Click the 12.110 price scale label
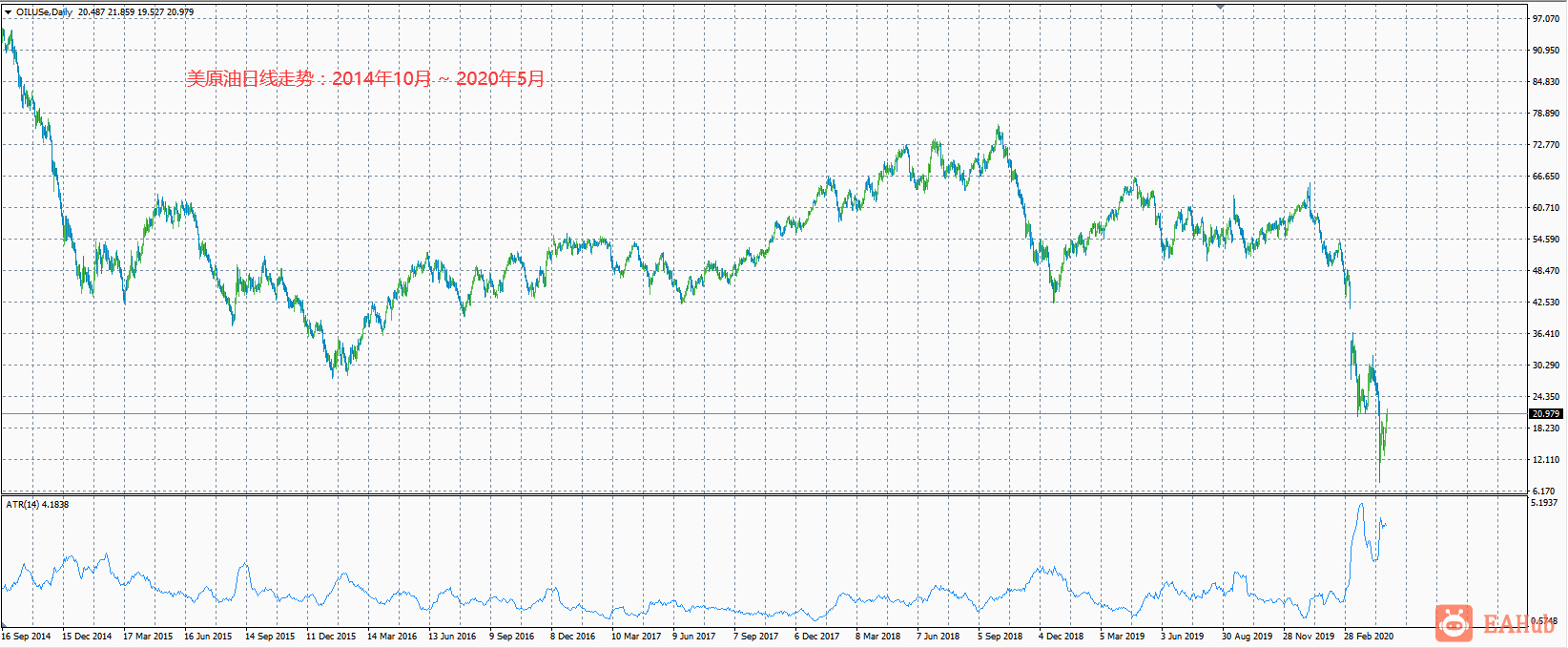The image size is (1568, 648). pos(1545,460)
